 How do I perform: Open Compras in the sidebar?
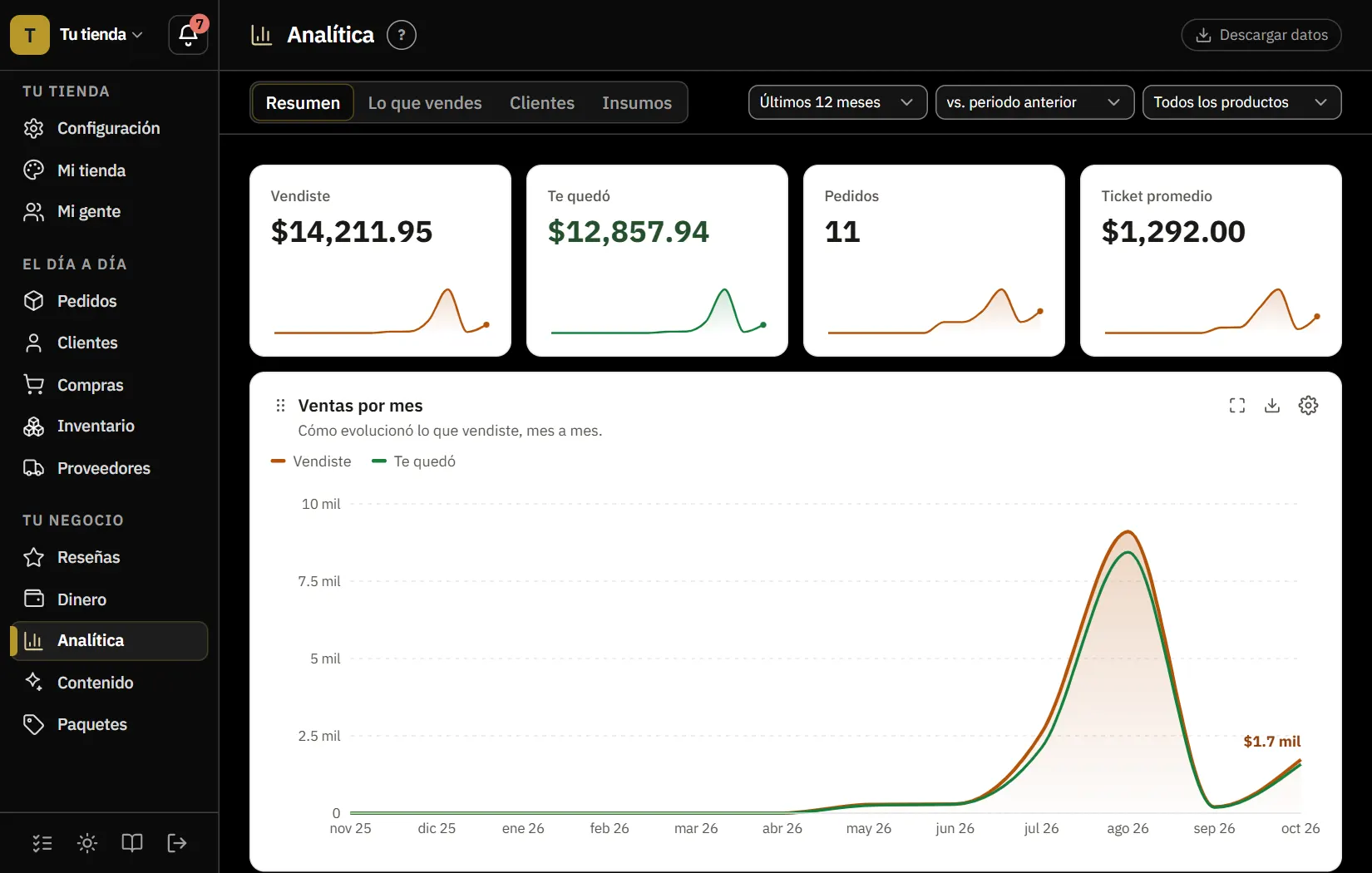click(x=109, y=385)
